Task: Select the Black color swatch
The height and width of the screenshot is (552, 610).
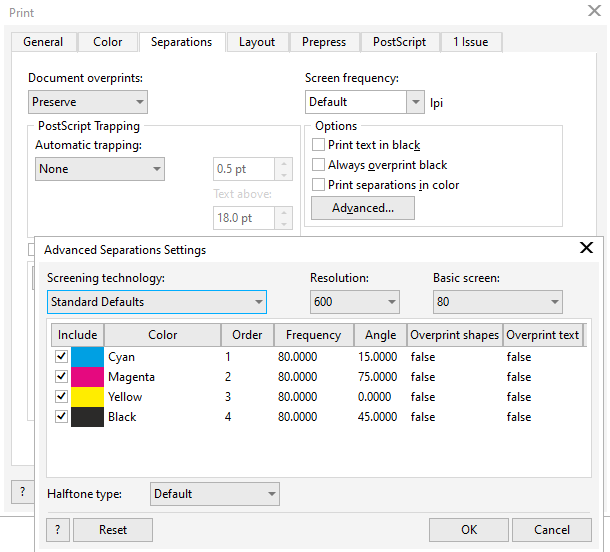Action: 87,417
